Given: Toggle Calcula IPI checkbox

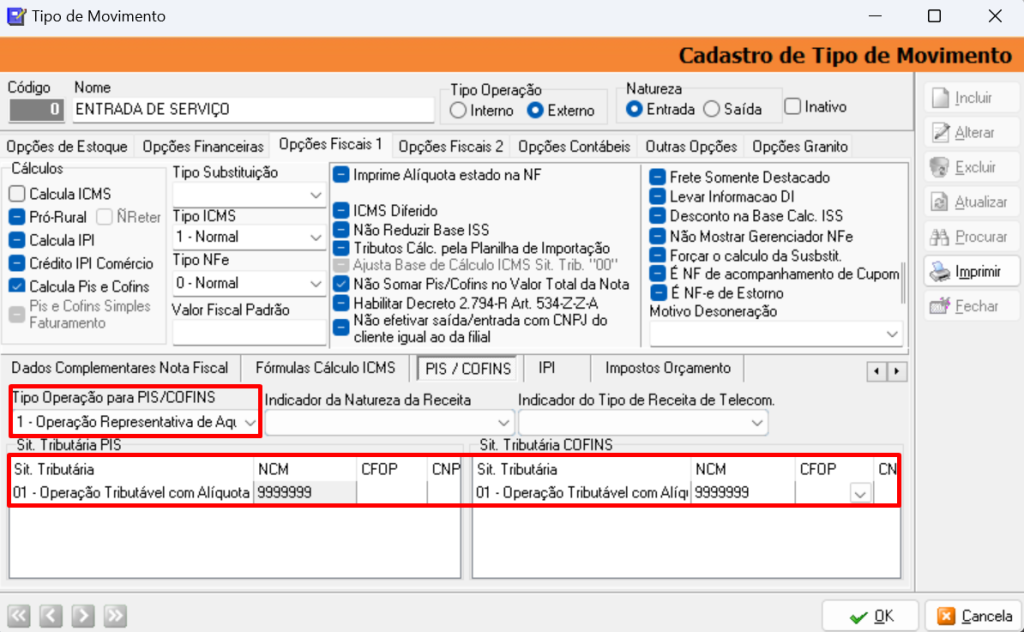Looking at the screenshot, I should coord(17,240).
